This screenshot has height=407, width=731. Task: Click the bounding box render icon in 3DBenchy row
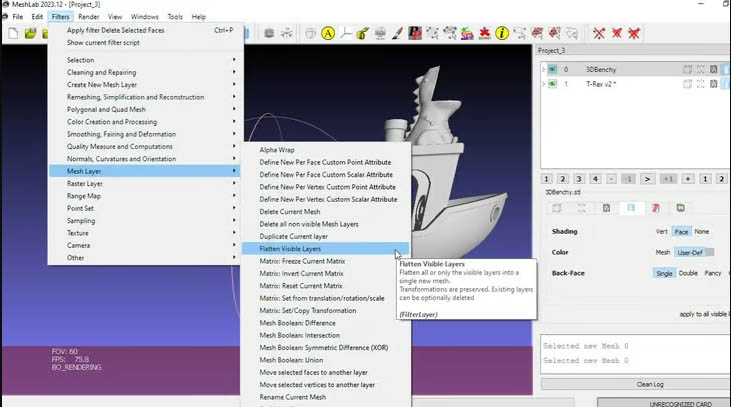pos(687,69)
